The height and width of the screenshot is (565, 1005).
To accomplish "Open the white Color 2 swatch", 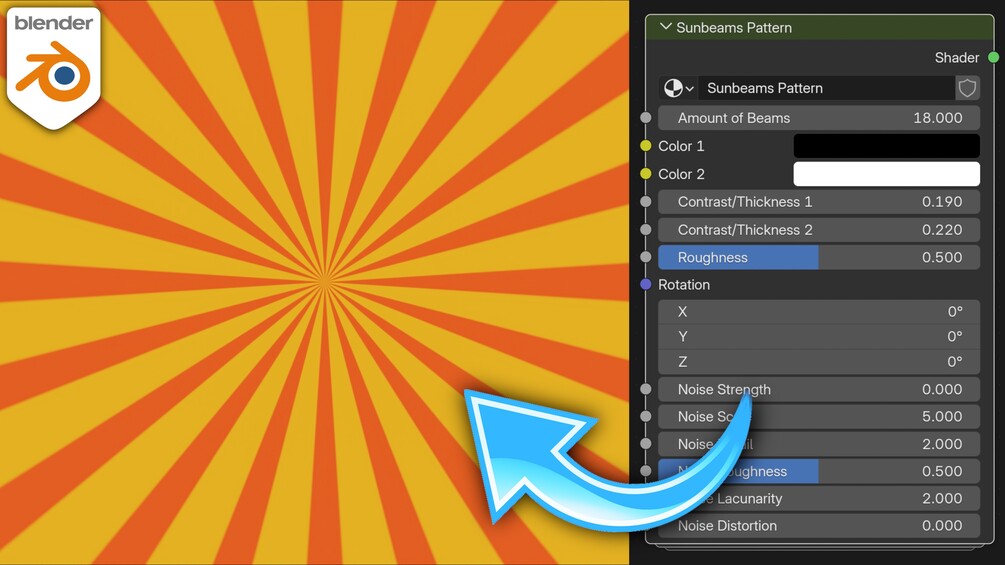I will (886, 174).
